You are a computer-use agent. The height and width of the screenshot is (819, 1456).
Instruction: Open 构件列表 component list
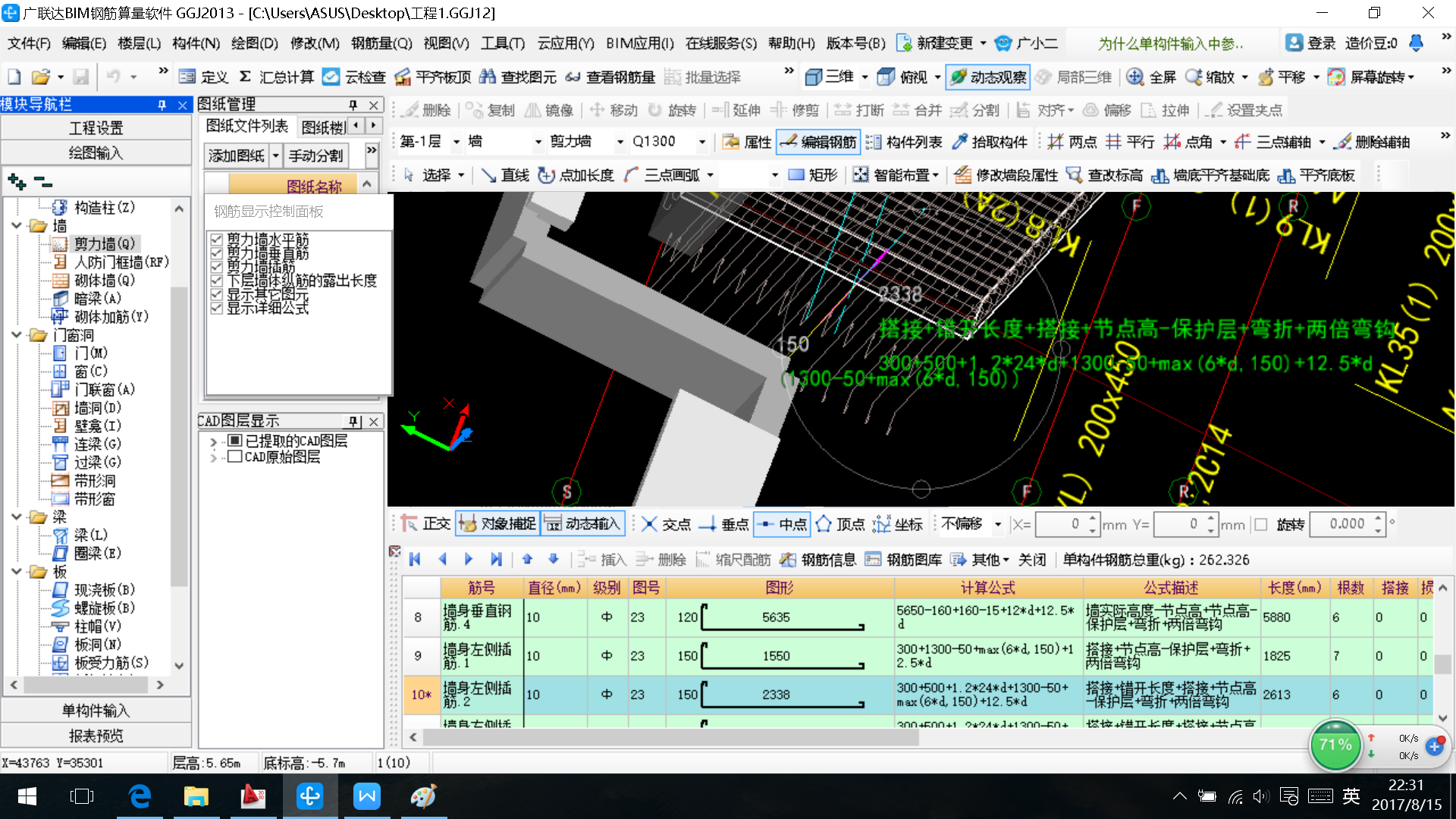tap(904, 142)
